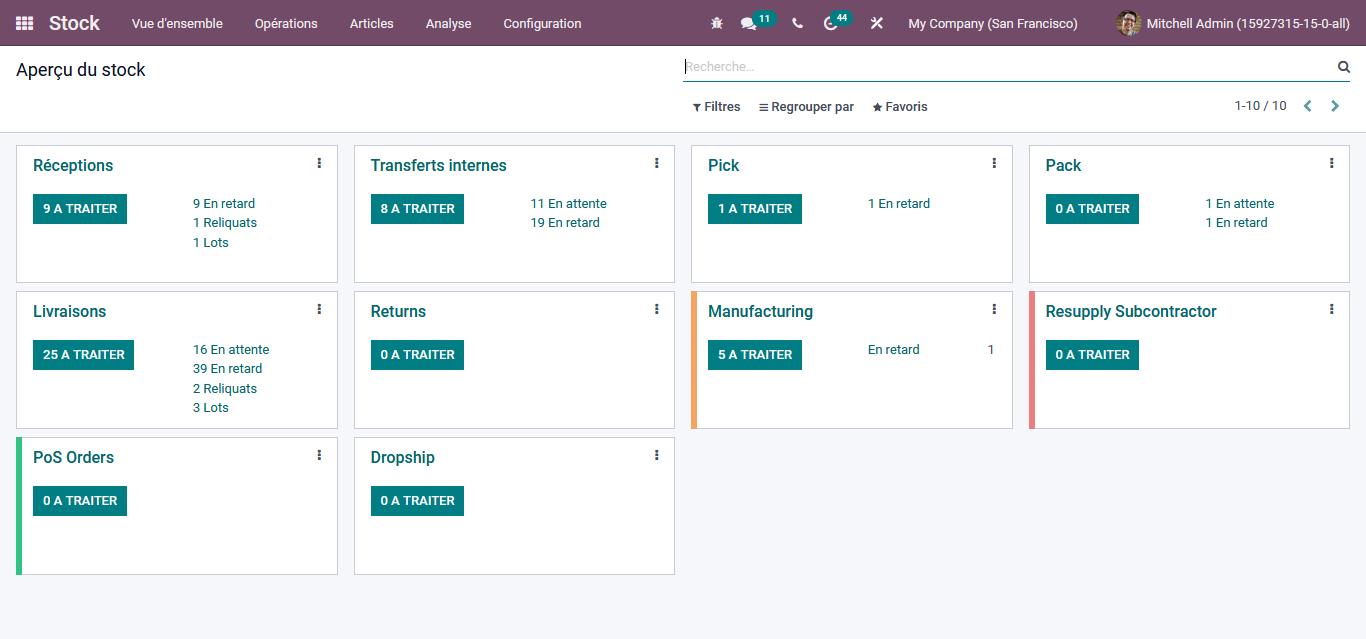Open the apps grid menu icon
Viewport: 1366px width, 639px height.
coord(25,23)
